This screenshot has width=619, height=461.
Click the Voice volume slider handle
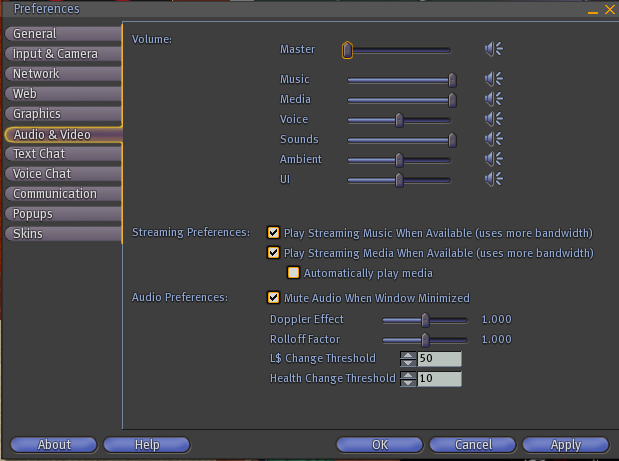click(399, 120)
